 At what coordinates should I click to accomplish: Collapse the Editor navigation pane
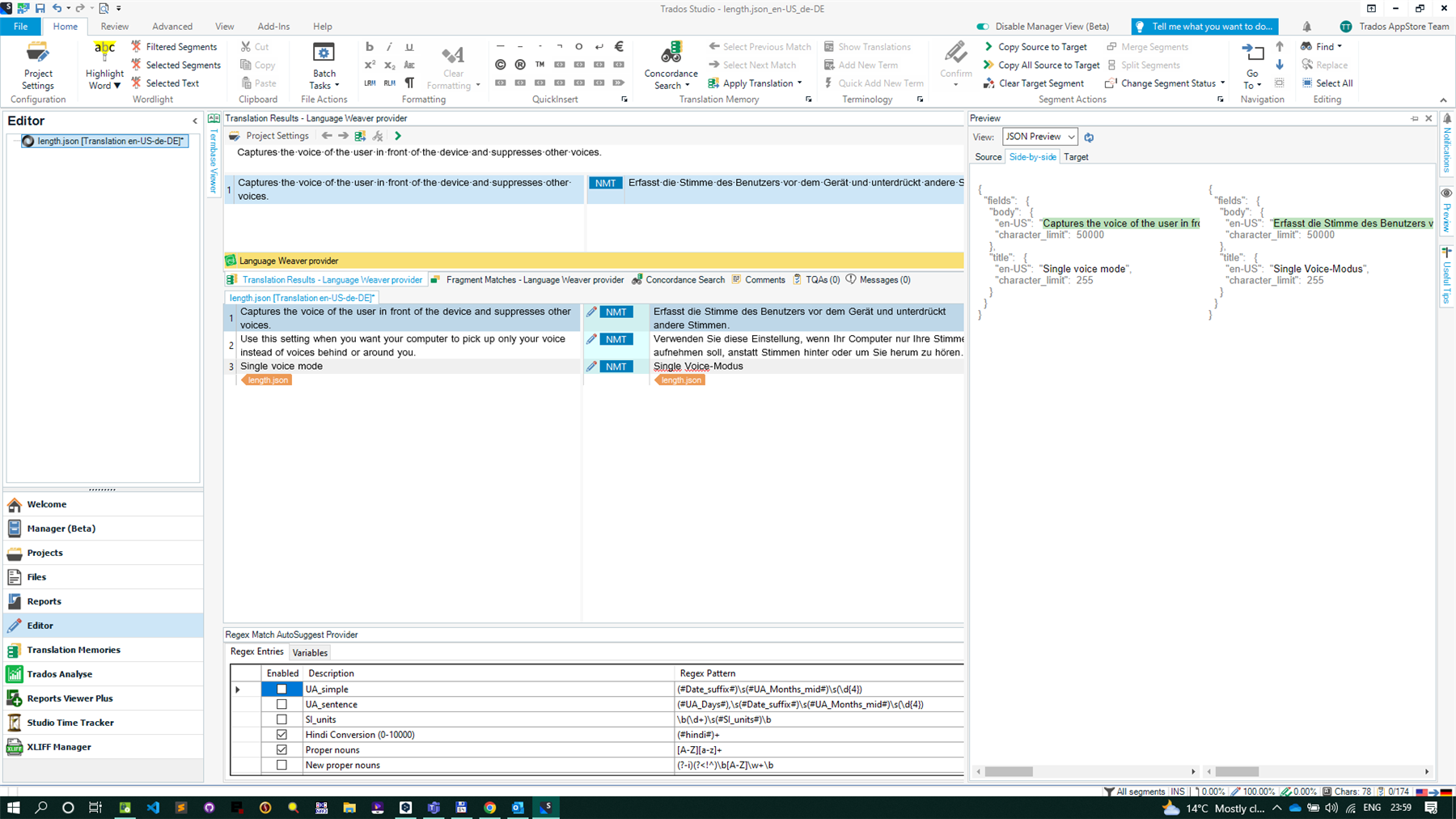[195, 121]
